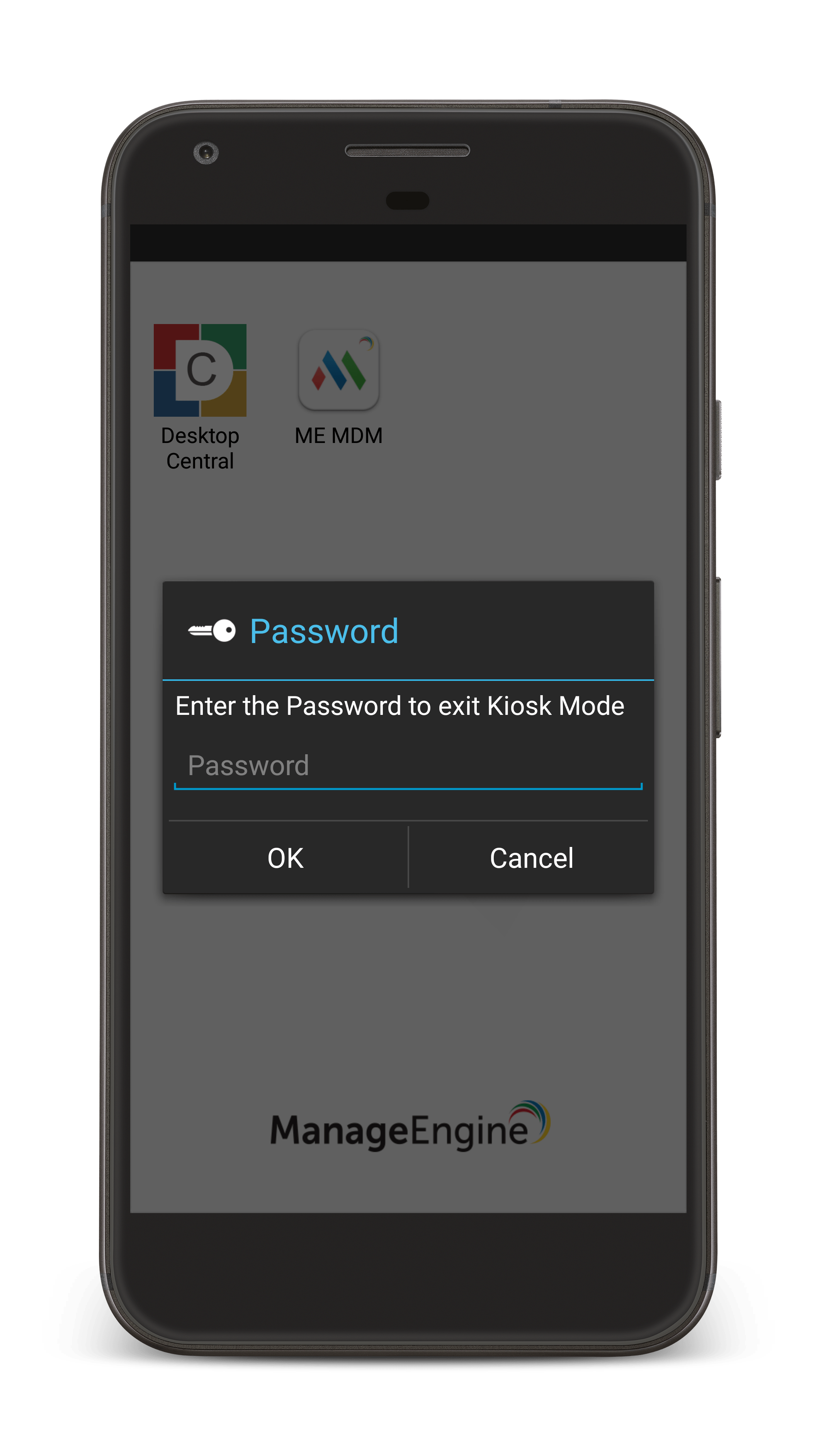The image size is (821, 1456).
Task: Tap the phone's bottom bezel below the screen
Action: [x=408, y=1278]
